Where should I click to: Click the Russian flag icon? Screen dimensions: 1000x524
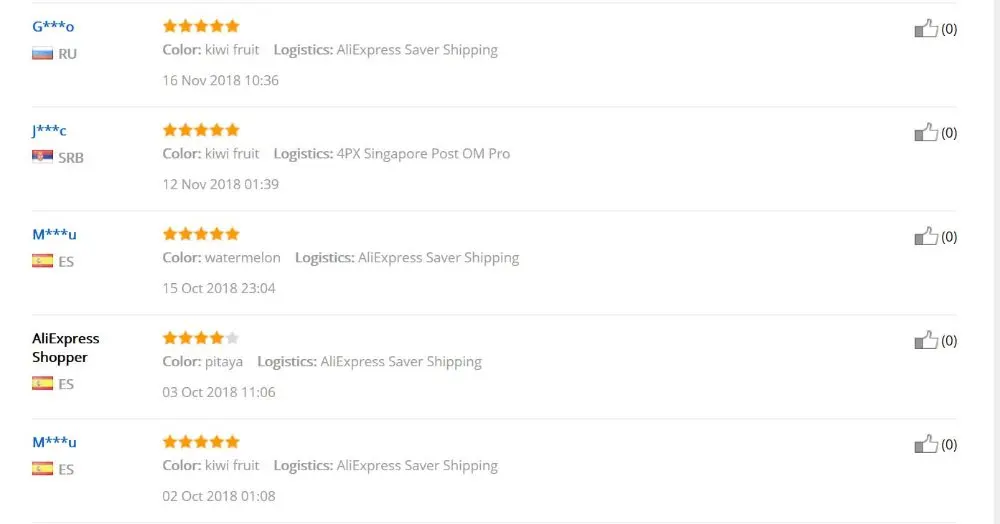pos(43,54)
